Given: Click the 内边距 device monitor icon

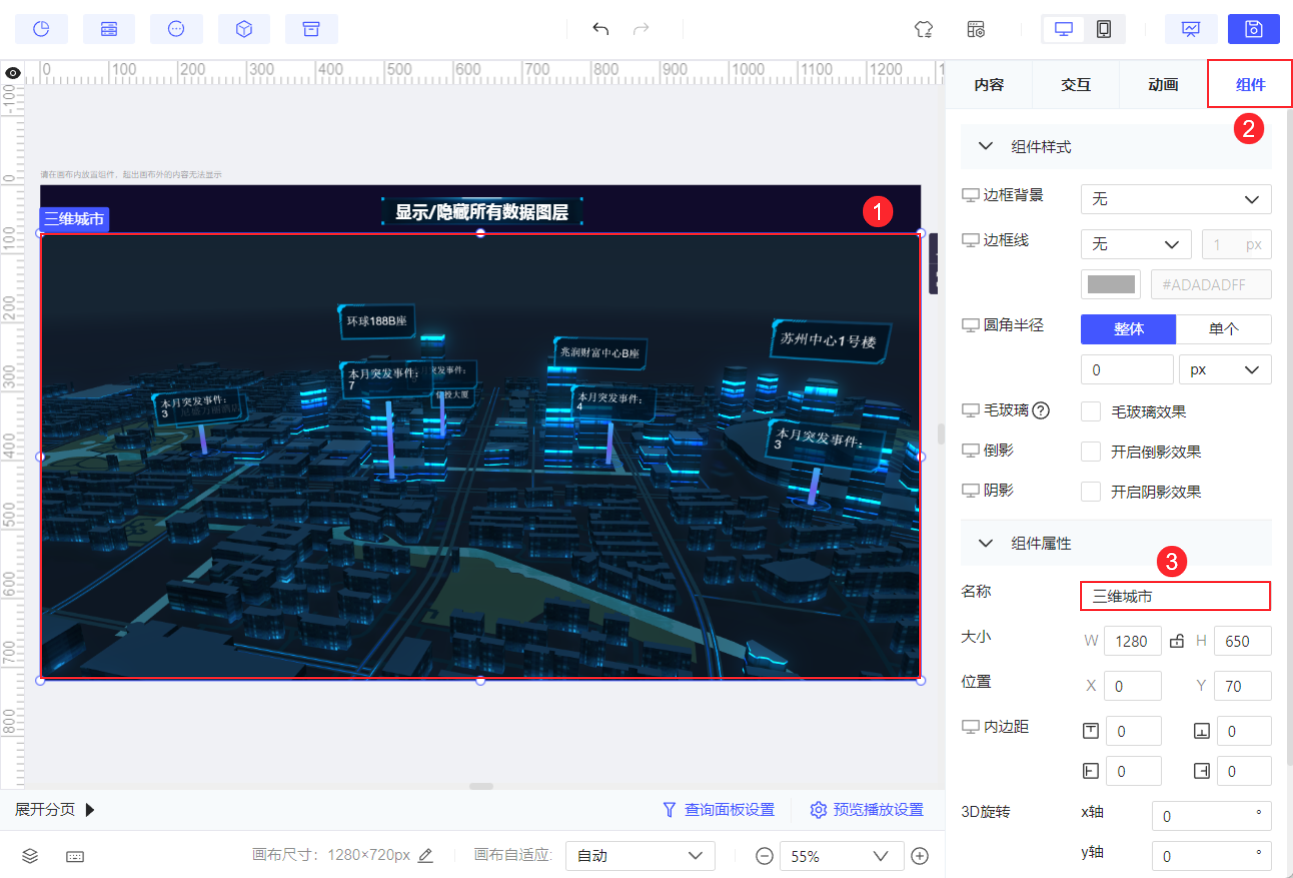Looking at the screenshot, I should coord(970,727).
